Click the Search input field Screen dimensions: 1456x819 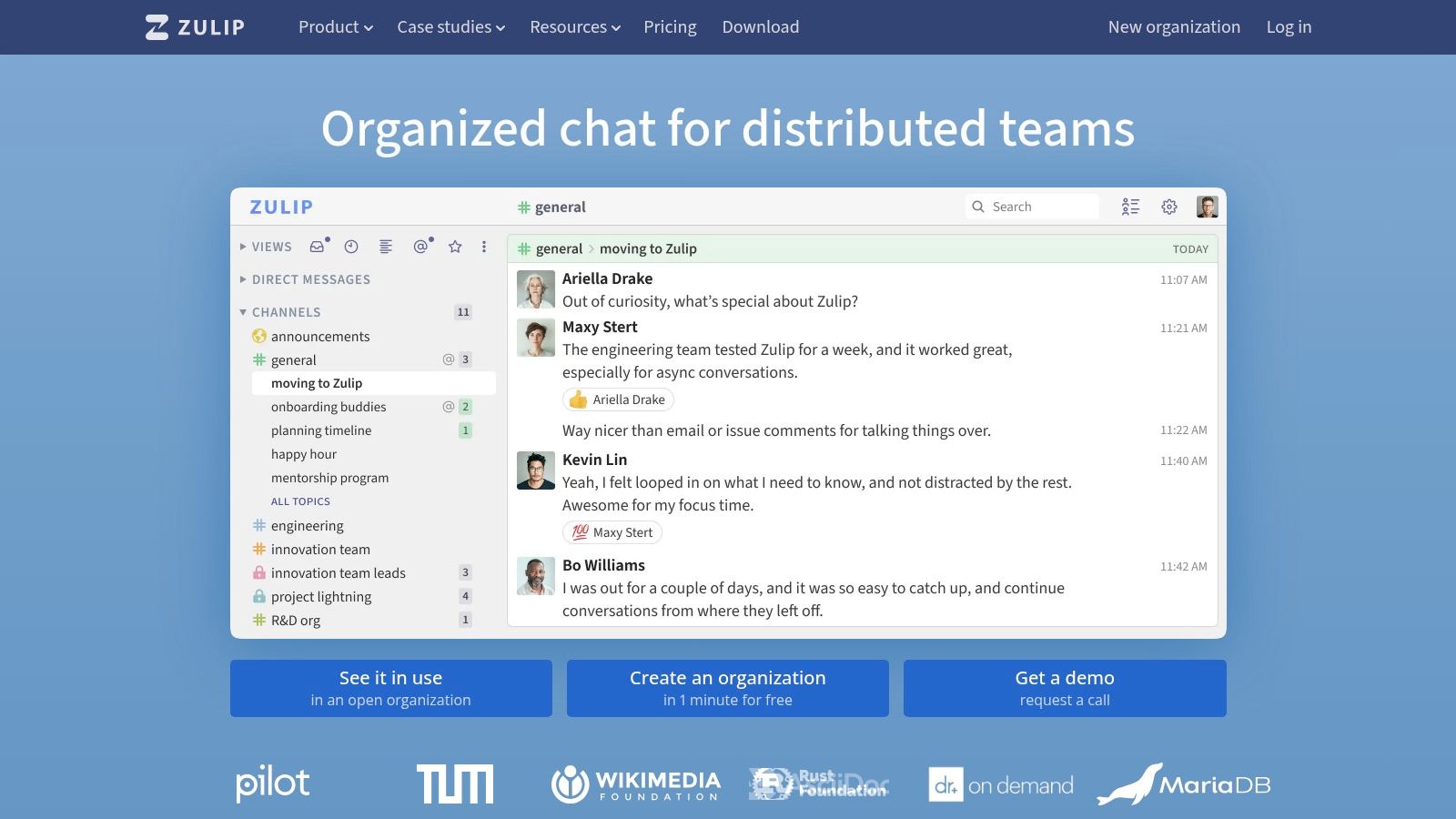(x=1032, y=207)
